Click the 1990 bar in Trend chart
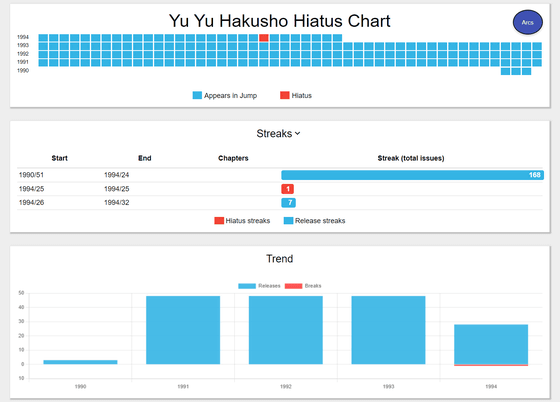Viewport: 560px width, 402px height. 80,362
